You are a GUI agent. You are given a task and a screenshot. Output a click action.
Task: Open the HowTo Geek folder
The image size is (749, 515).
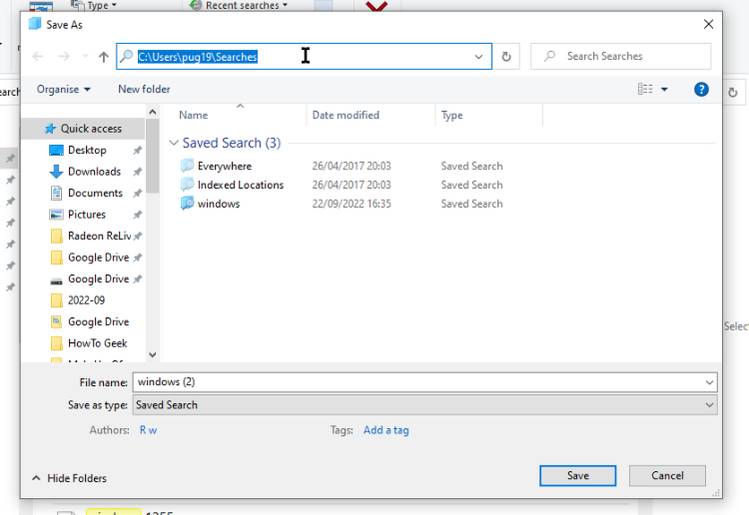point(97,343)
